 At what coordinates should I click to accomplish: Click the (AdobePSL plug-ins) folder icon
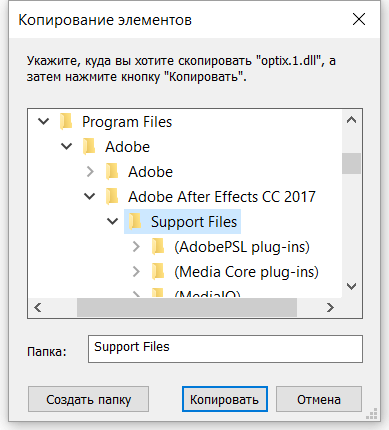pyautogui.click(x=158, y=247)
